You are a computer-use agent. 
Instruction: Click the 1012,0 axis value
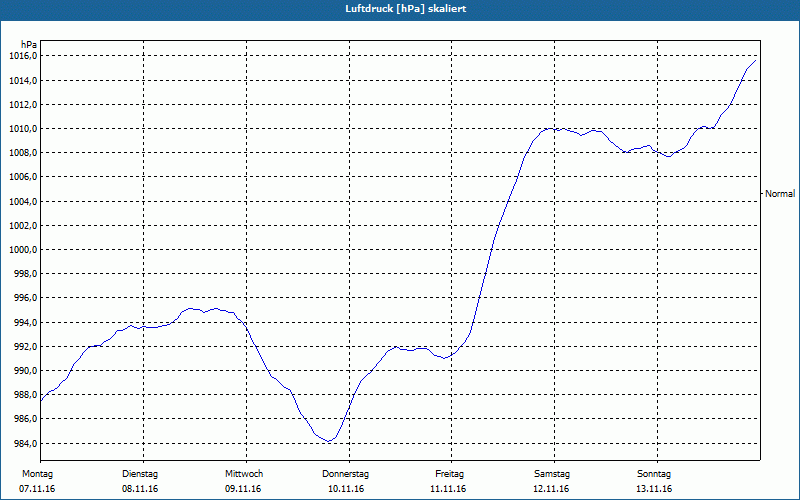[x=23, y=105]
